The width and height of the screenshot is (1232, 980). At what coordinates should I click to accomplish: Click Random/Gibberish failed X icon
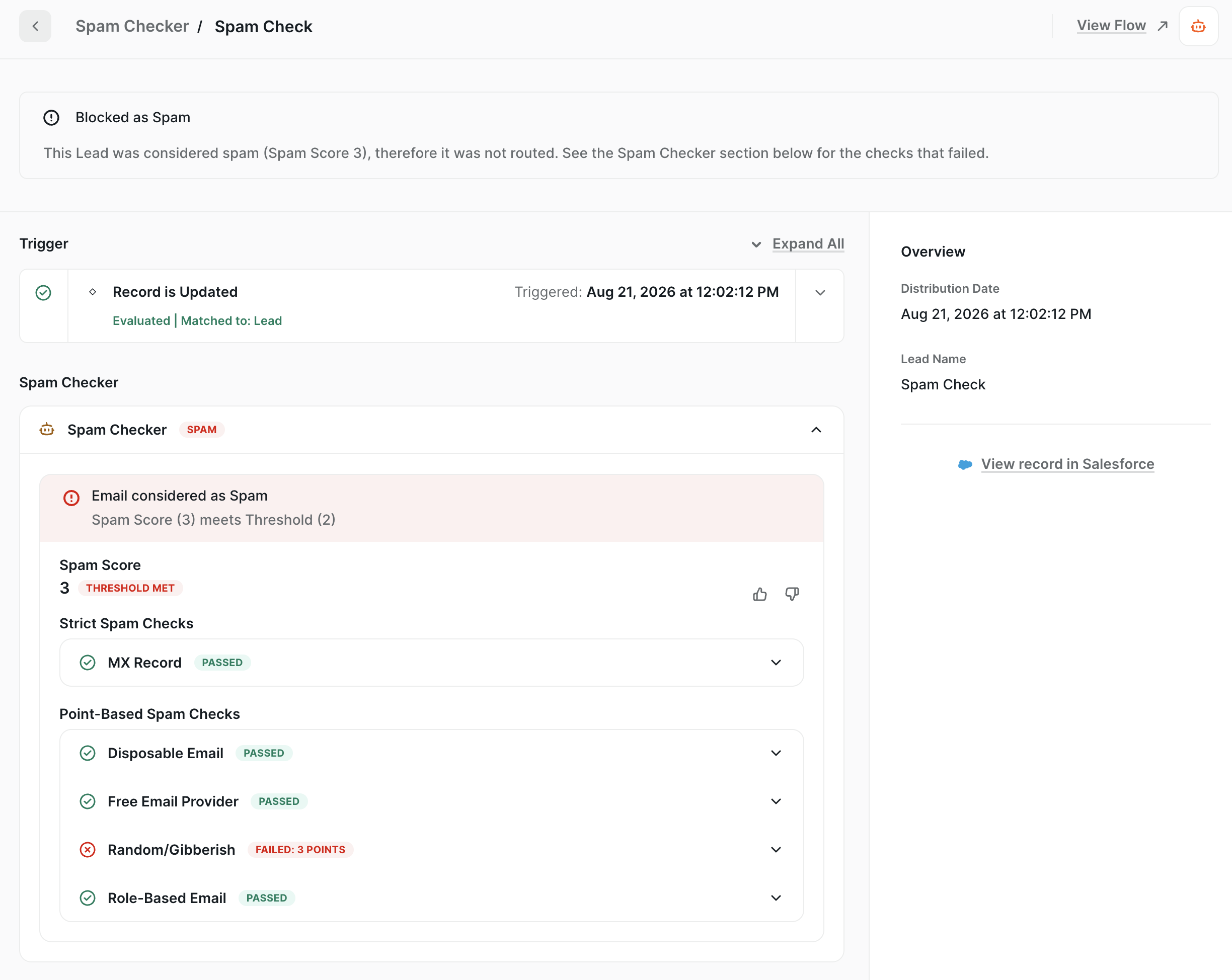[88, 850]
